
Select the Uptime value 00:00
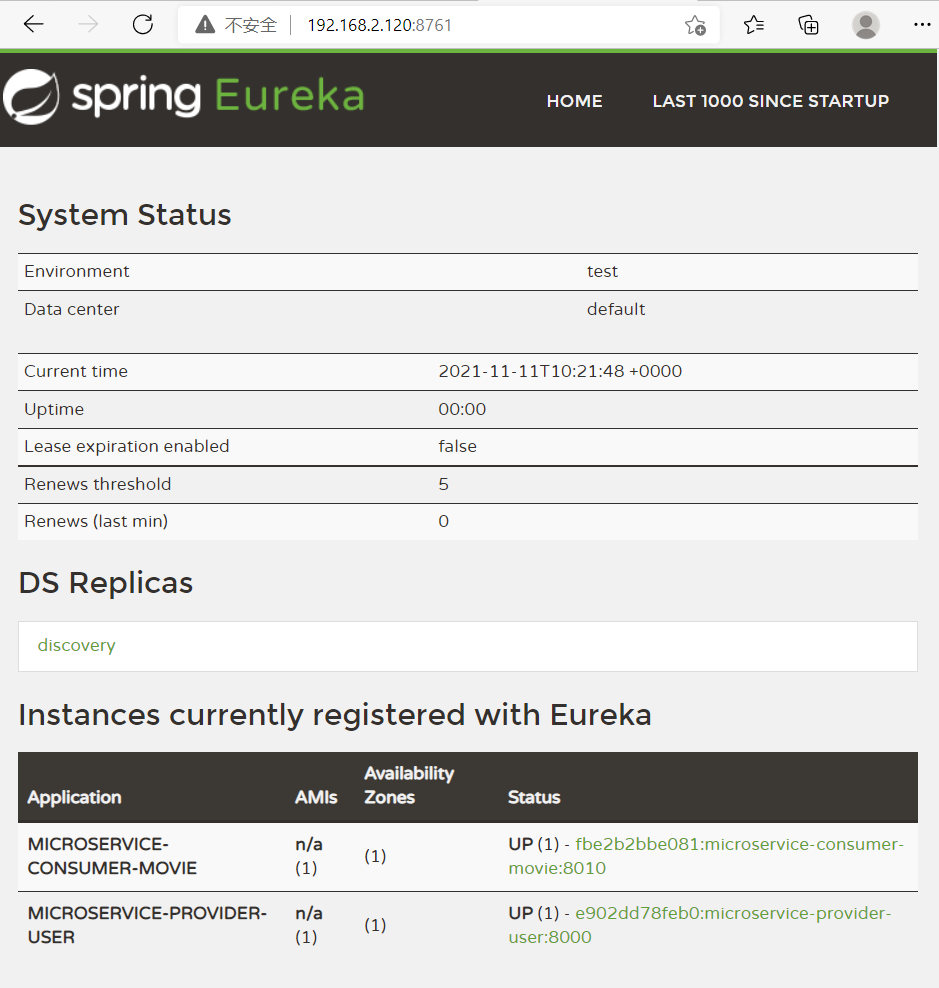click(462, 410)
